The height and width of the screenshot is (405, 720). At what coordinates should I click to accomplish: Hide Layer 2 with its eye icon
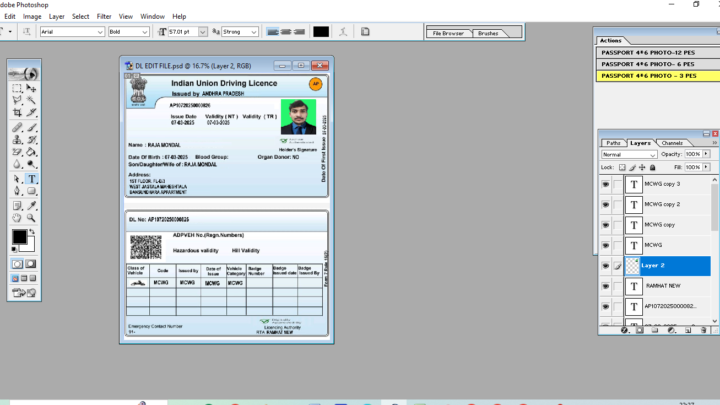click(x=606, y=266)
